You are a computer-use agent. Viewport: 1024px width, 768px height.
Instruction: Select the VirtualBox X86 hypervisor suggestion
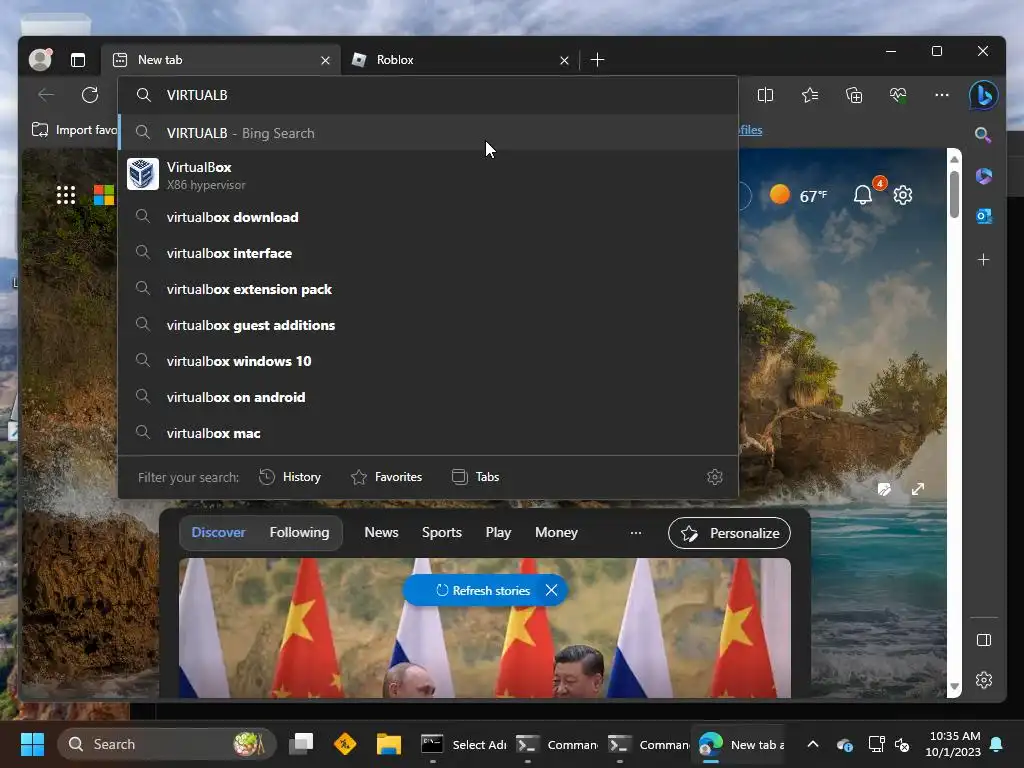pyautogui.click(x=428, y=175)
